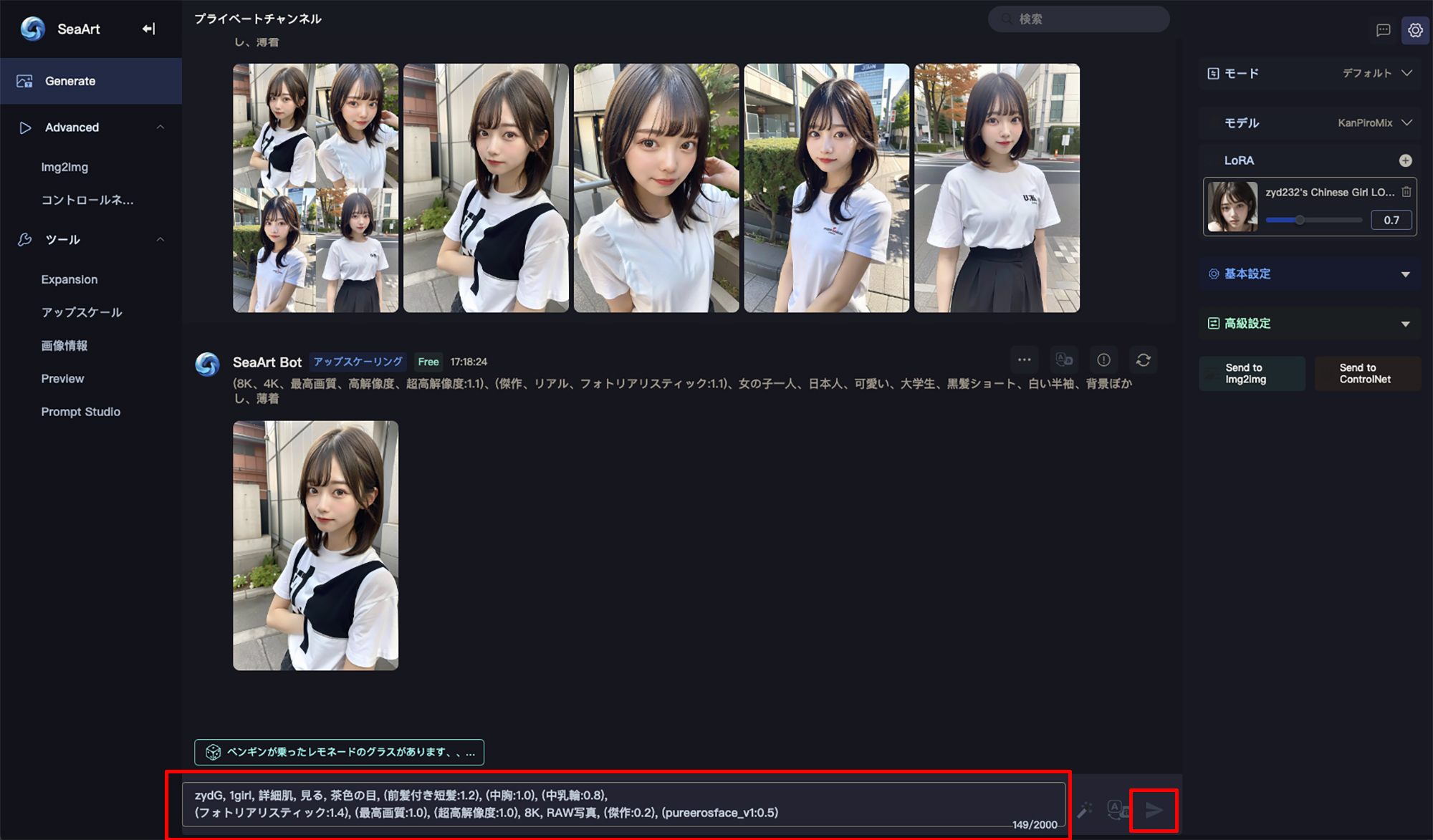This screenshot has width=1433, height=840.
Task: Click the magic wand prompt enhancer icon
Action: point(1085,810)
